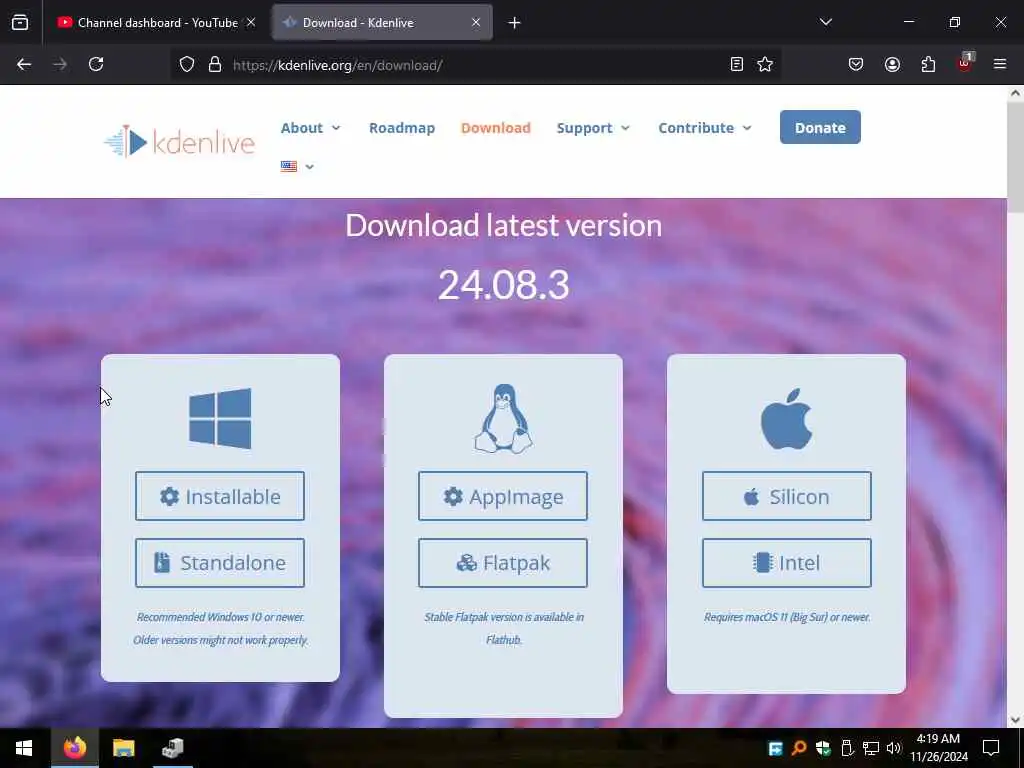Viewport: 1024px width, 768px height.
Task: Bookmark this page with the star
Action: (x=765, y=65)
